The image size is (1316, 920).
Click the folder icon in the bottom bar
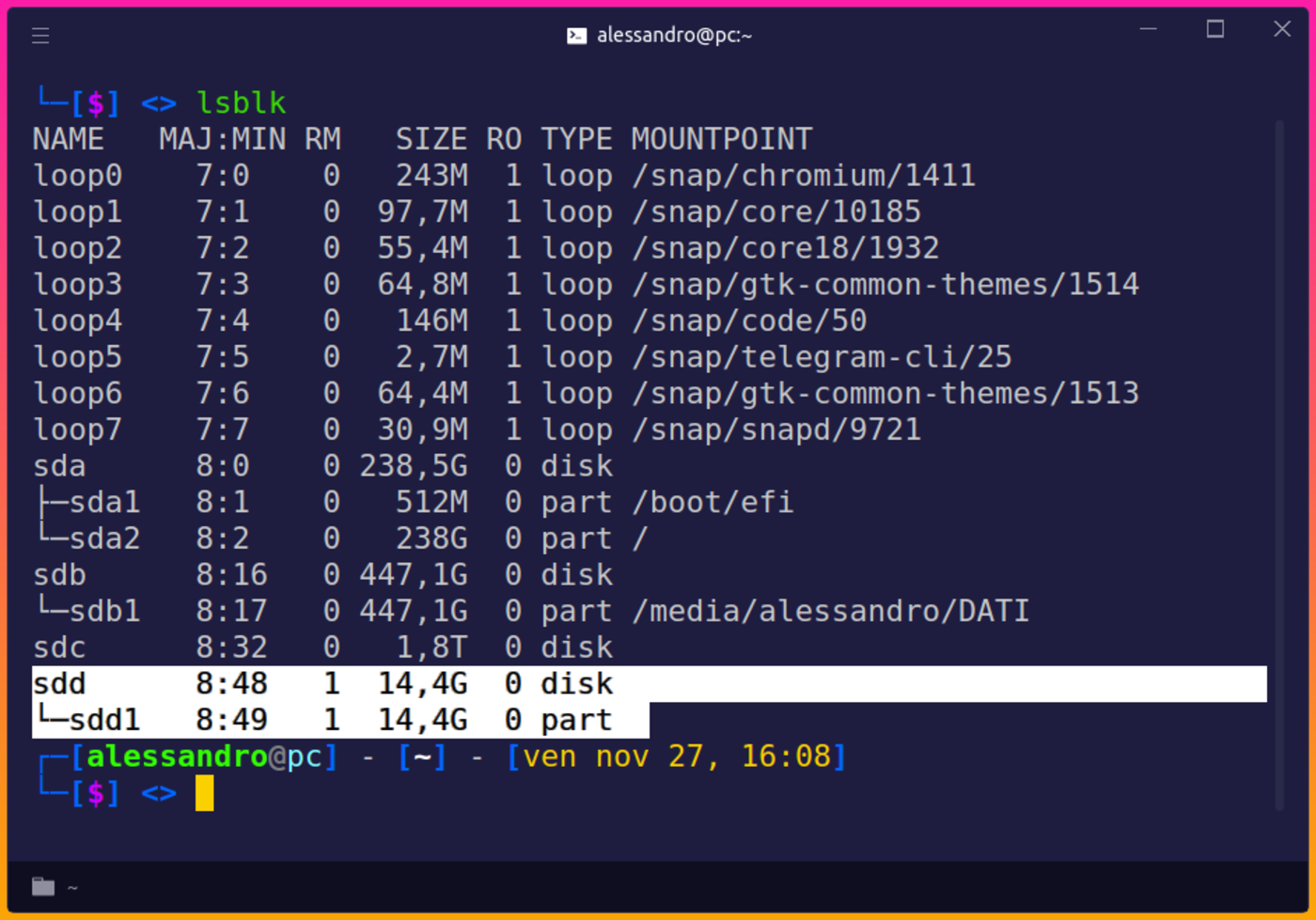43,886
